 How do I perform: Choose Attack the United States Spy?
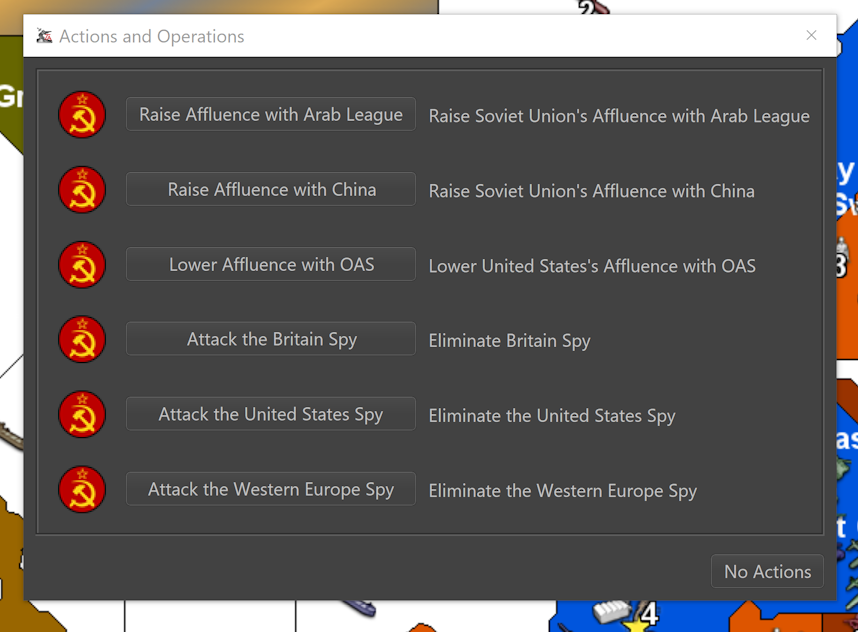click(270, 414)
